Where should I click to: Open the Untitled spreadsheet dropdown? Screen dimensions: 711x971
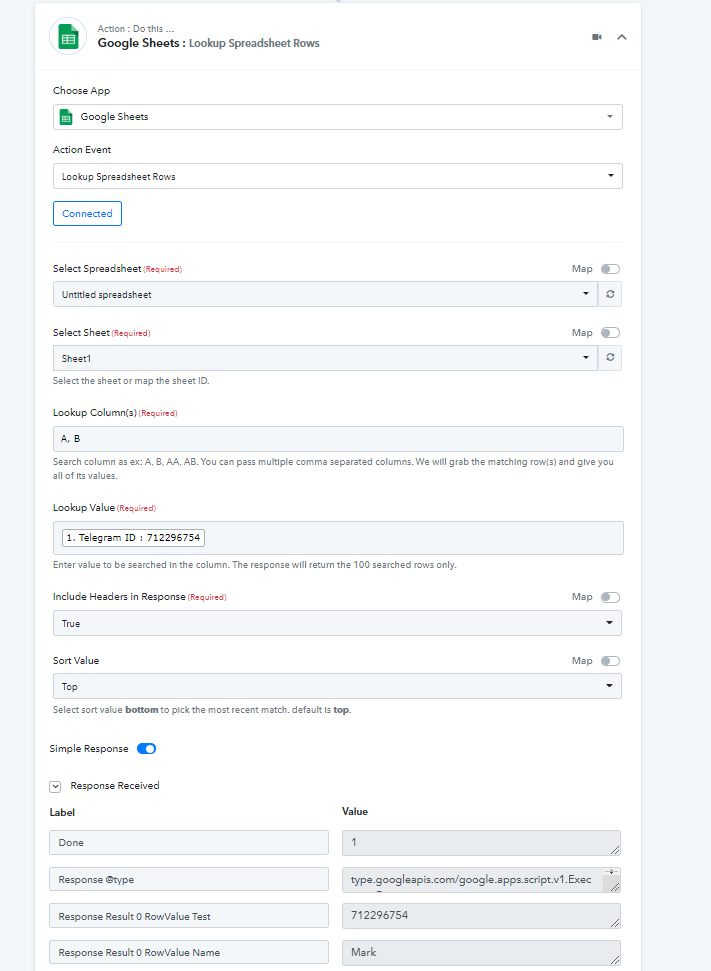click(x=325, y=294)
